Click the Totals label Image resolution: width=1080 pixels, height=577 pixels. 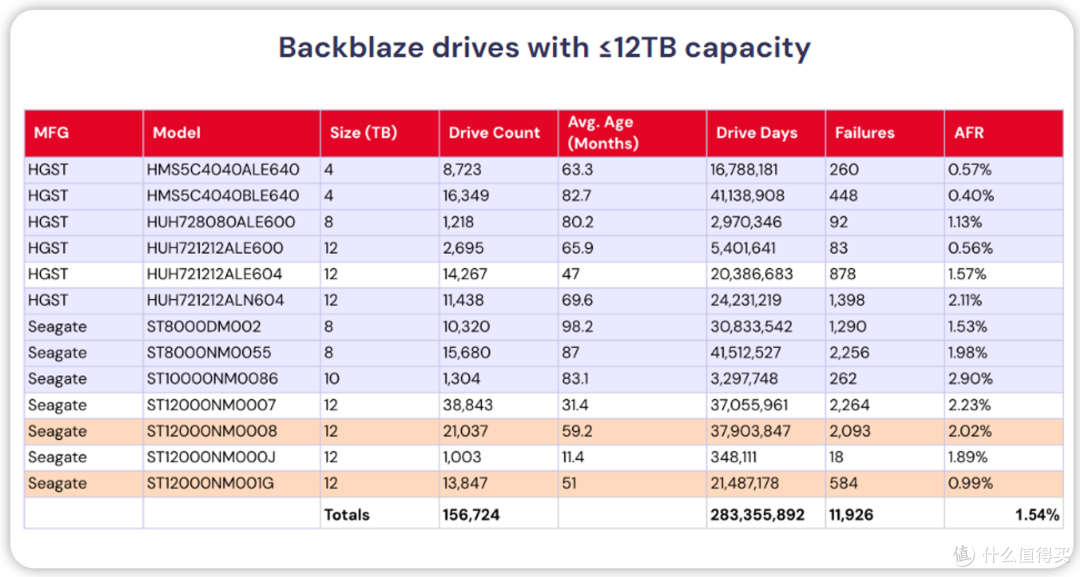tap(346, 515)
